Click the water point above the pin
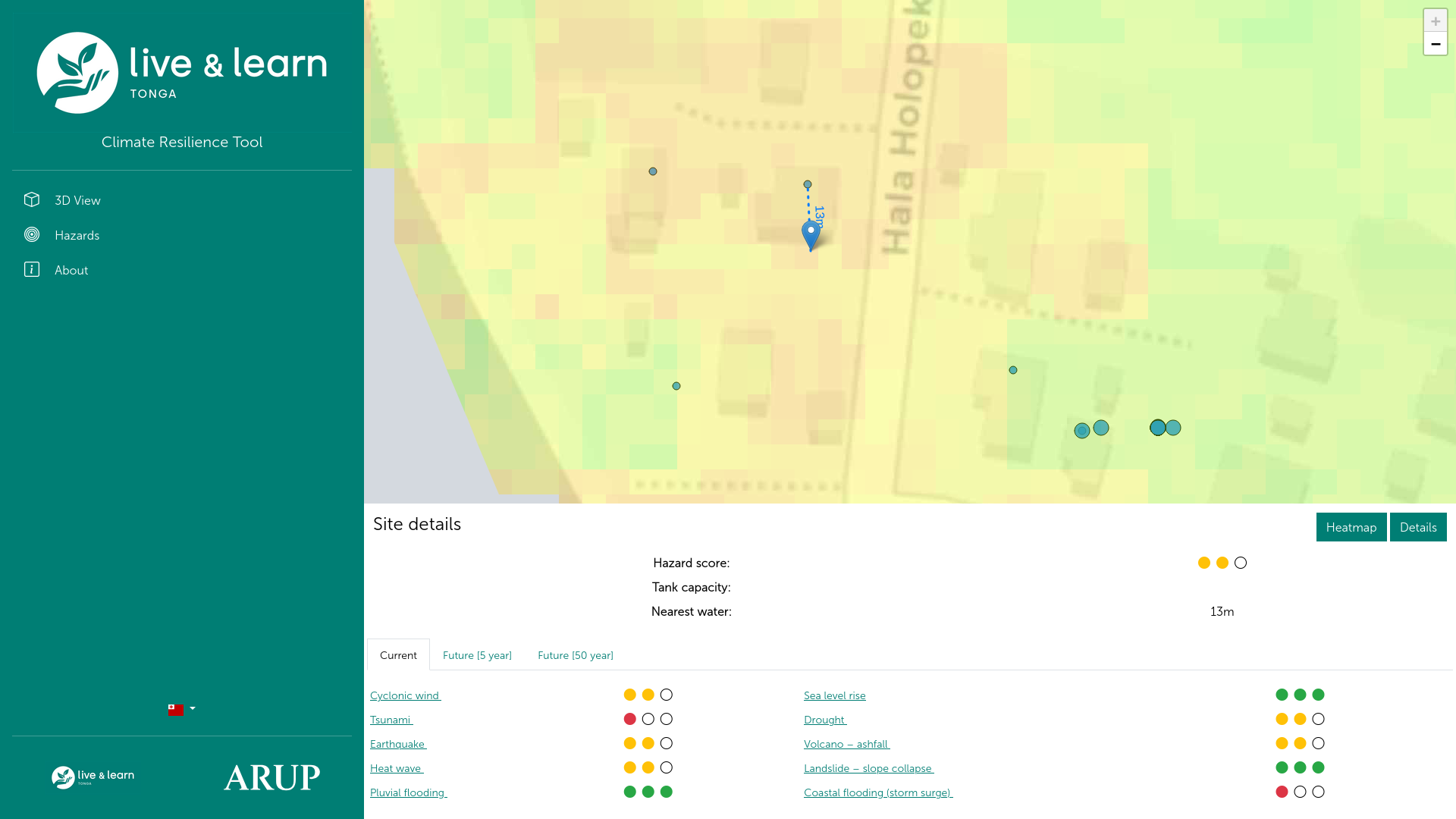The height and width of the screenshot is (819, 1456). click(808, 184)
